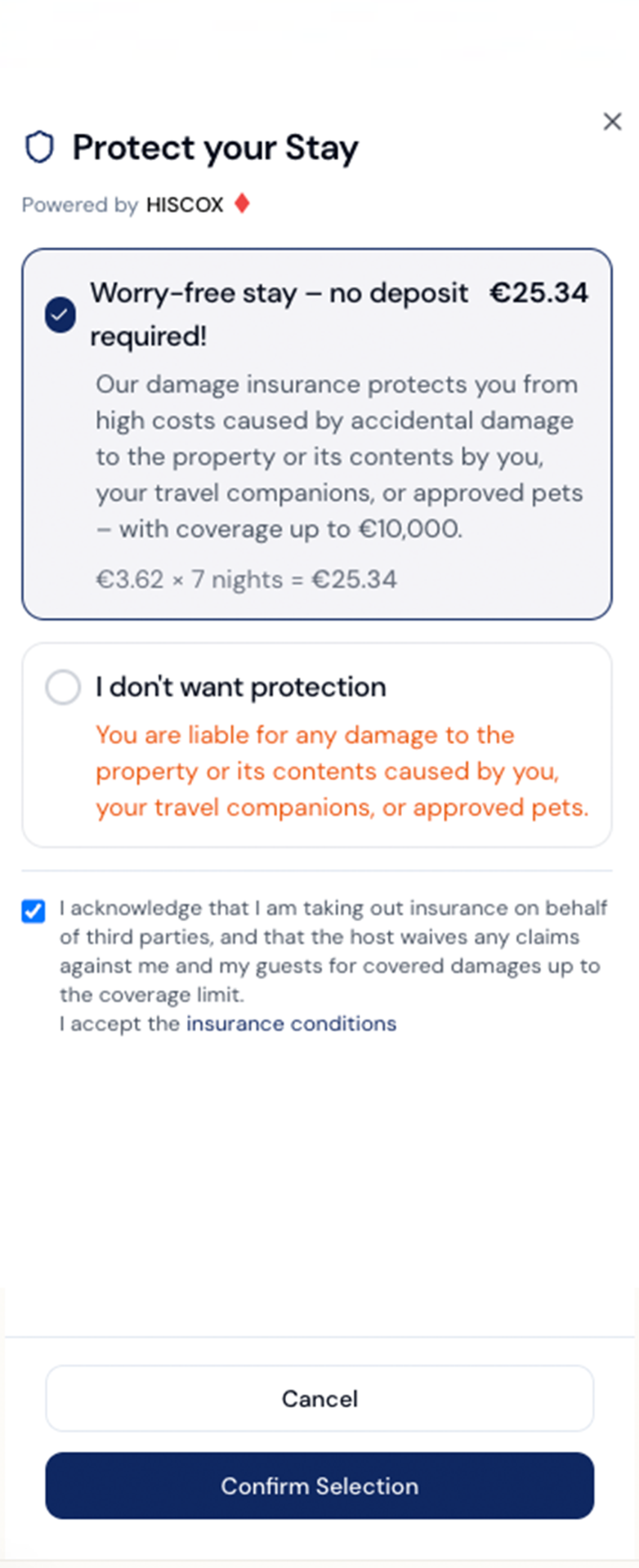This screenshot has width=639, height=1568.
Task: Click the shield icon beside "Protect your Stay"
Action: [38, 147]
